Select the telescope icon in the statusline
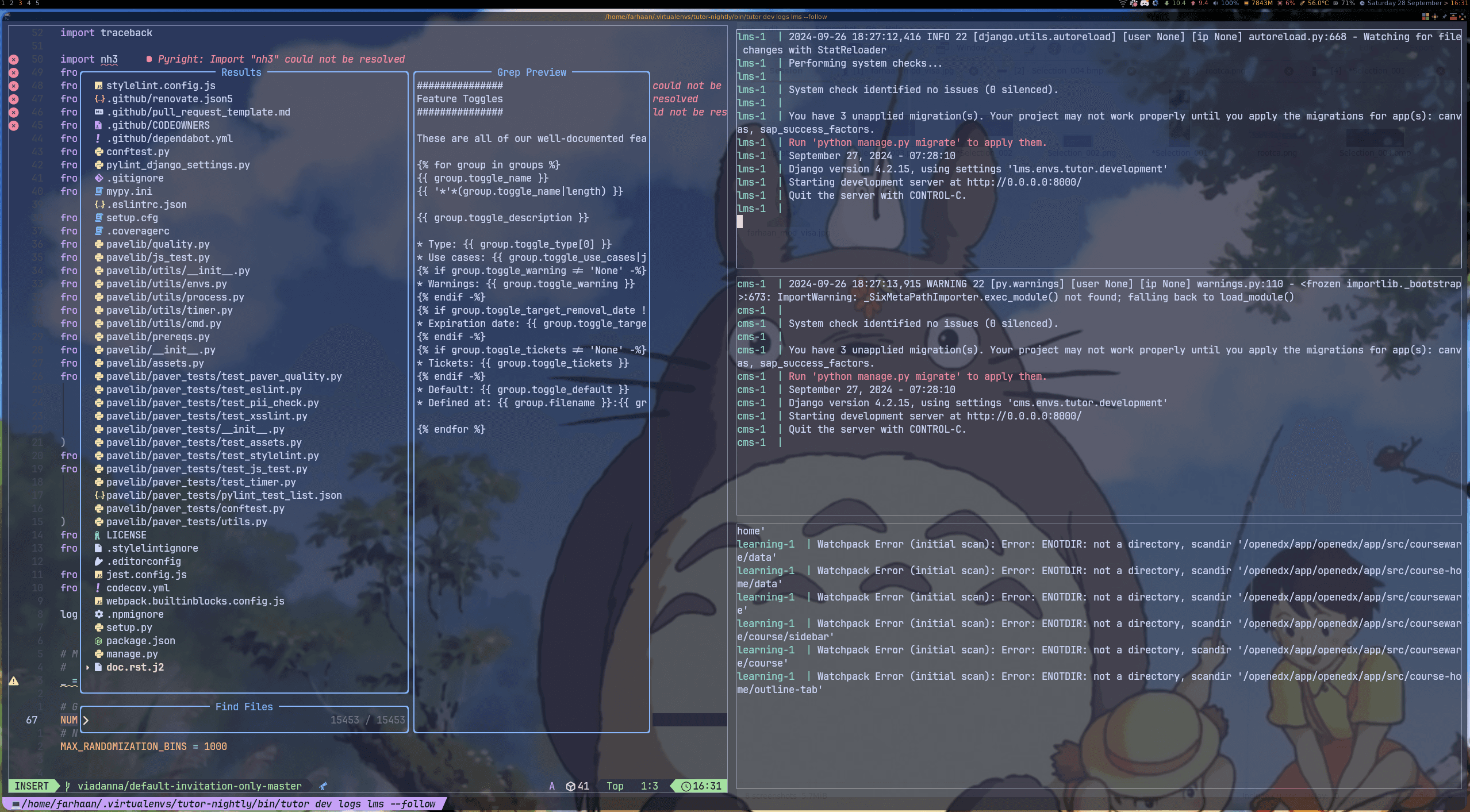Screen dimensions: 1470x812 pyautogui.click(x=323, y=786)
